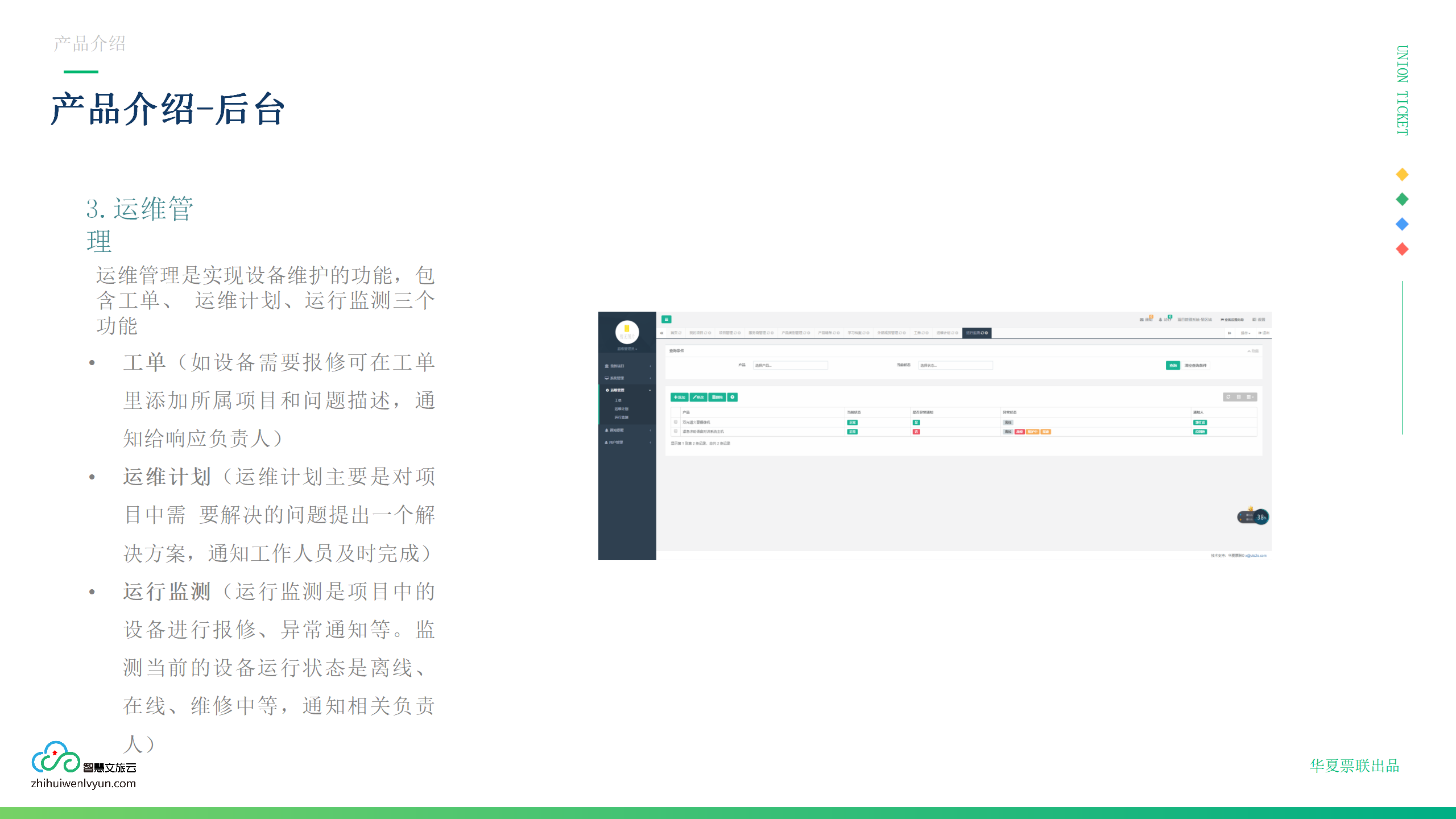Click the floating 38 speed widget

click(1254, 516)
